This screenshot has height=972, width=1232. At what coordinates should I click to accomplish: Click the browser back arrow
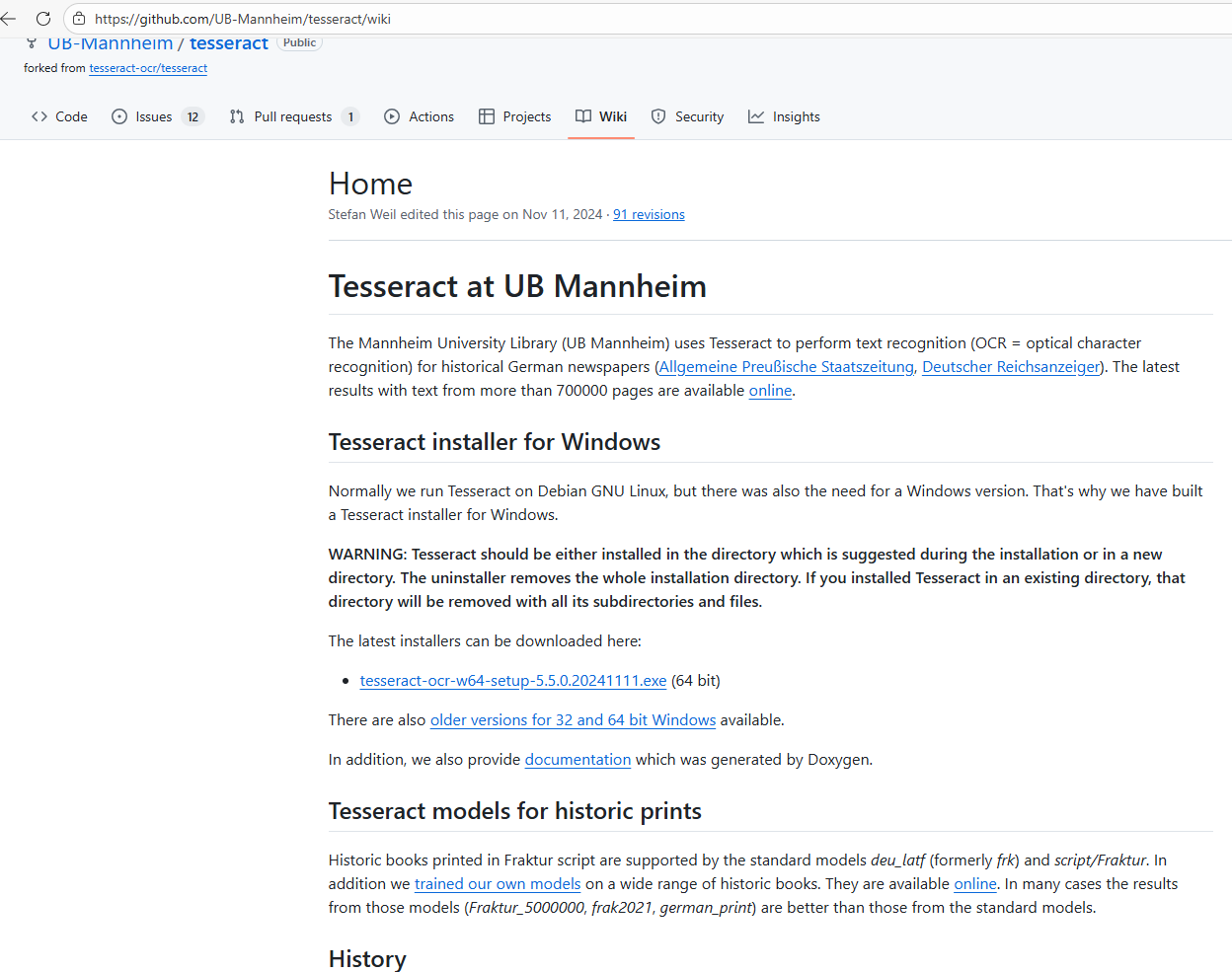click(9, 19)
